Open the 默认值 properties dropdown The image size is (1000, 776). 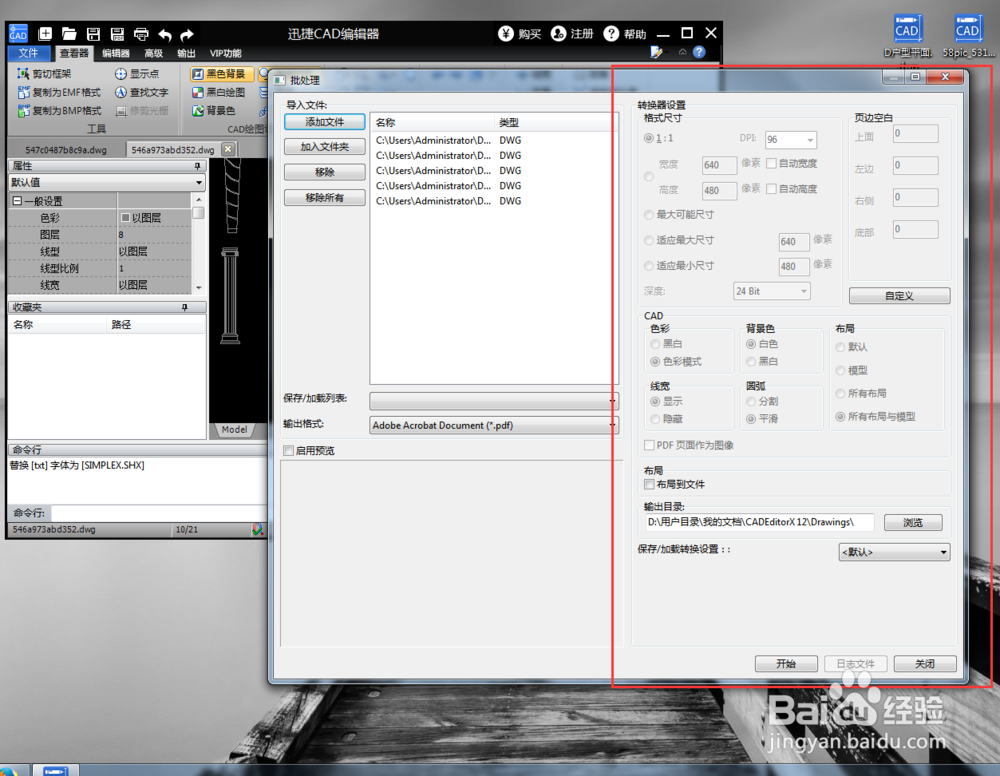(107, 182)
